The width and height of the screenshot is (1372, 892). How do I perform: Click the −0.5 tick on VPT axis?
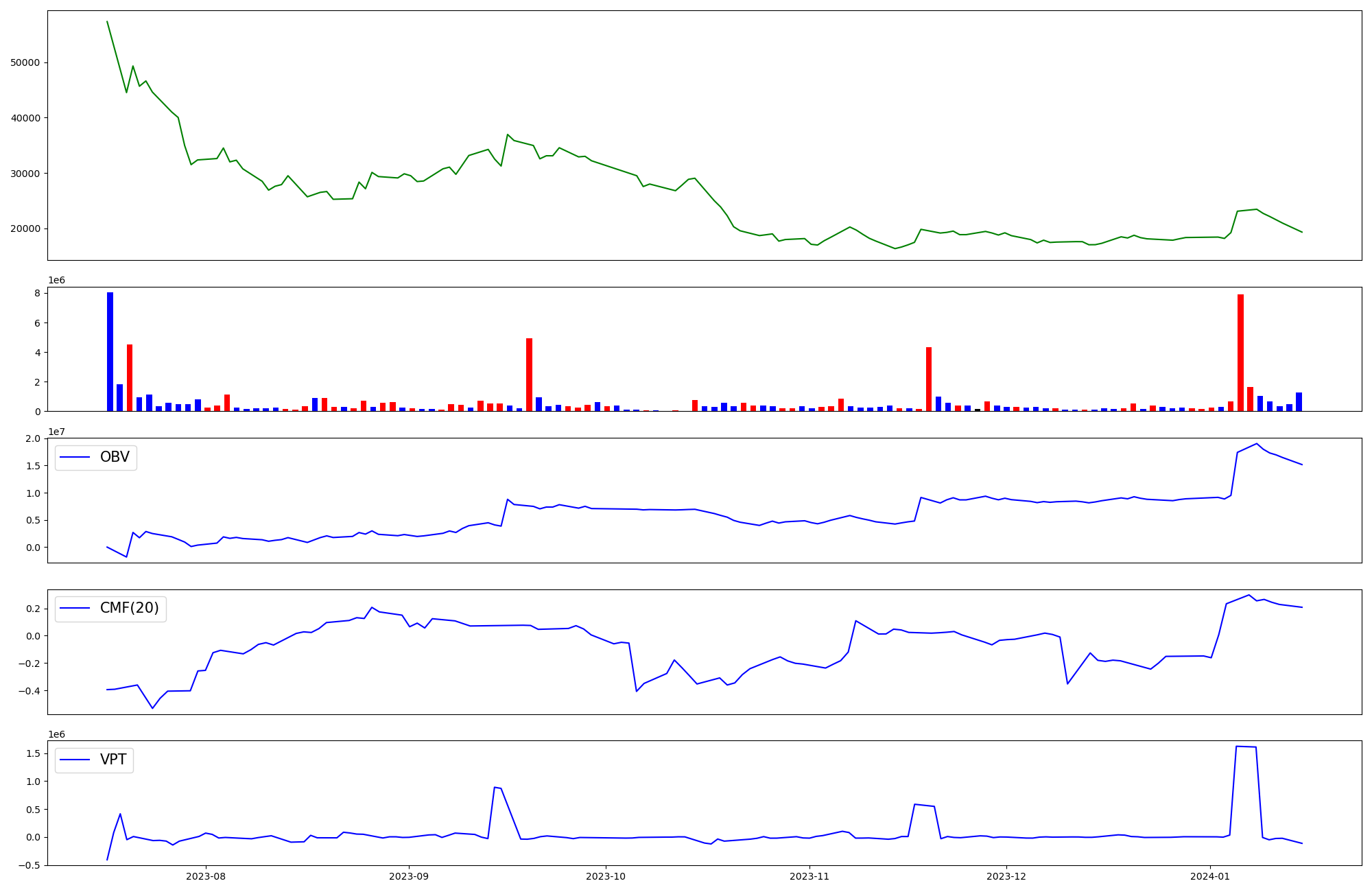(x=29, y=865)
